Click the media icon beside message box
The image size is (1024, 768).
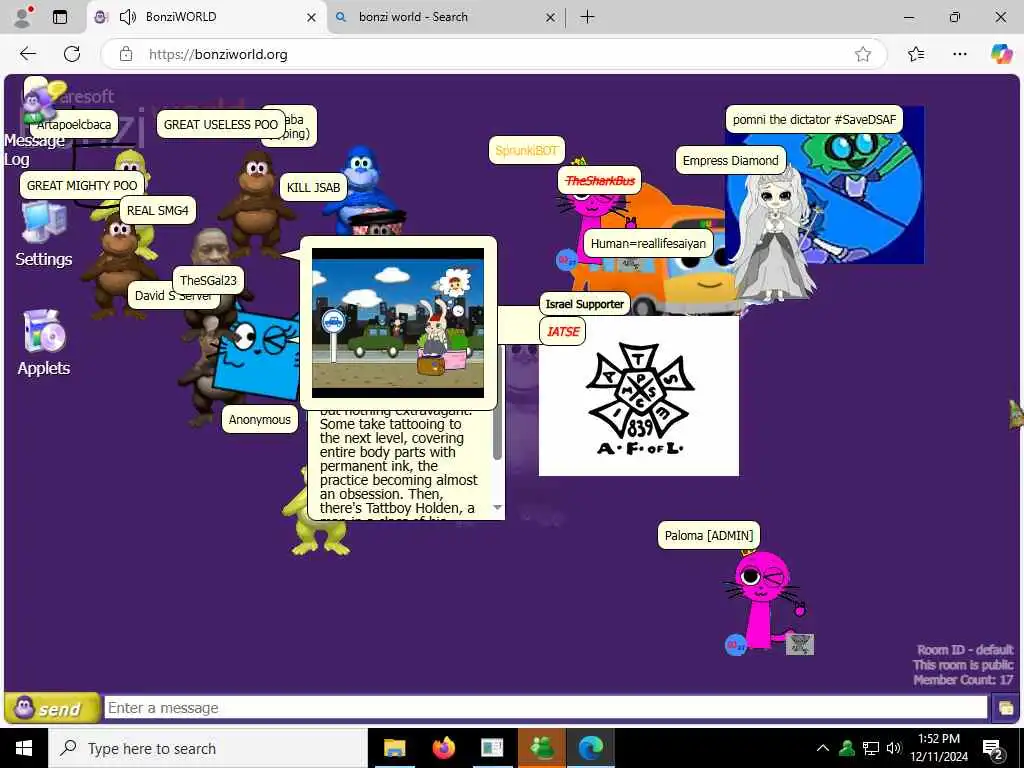(x=1005, y=708)
